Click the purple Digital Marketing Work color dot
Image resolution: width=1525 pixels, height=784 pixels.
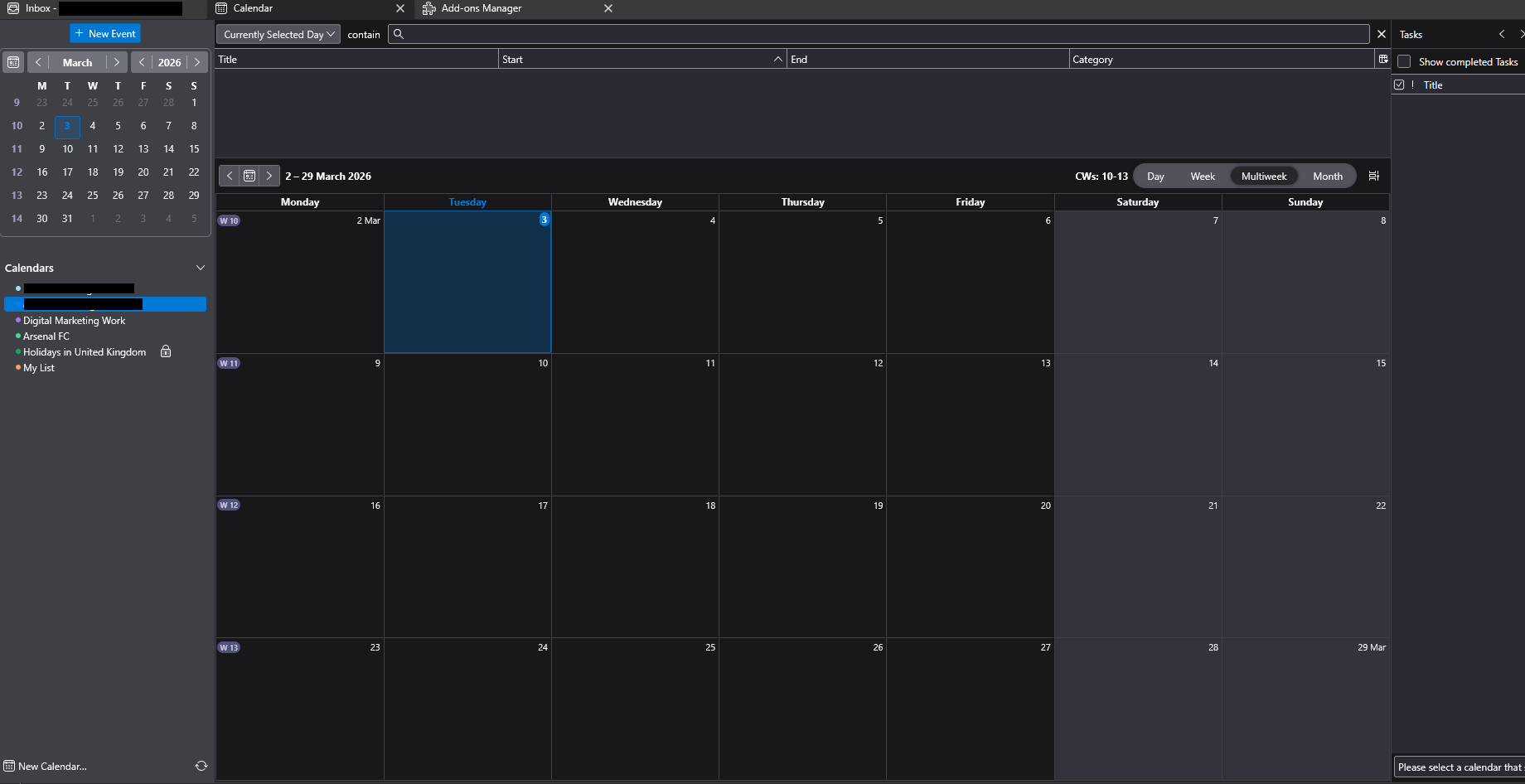coord(18,320)
